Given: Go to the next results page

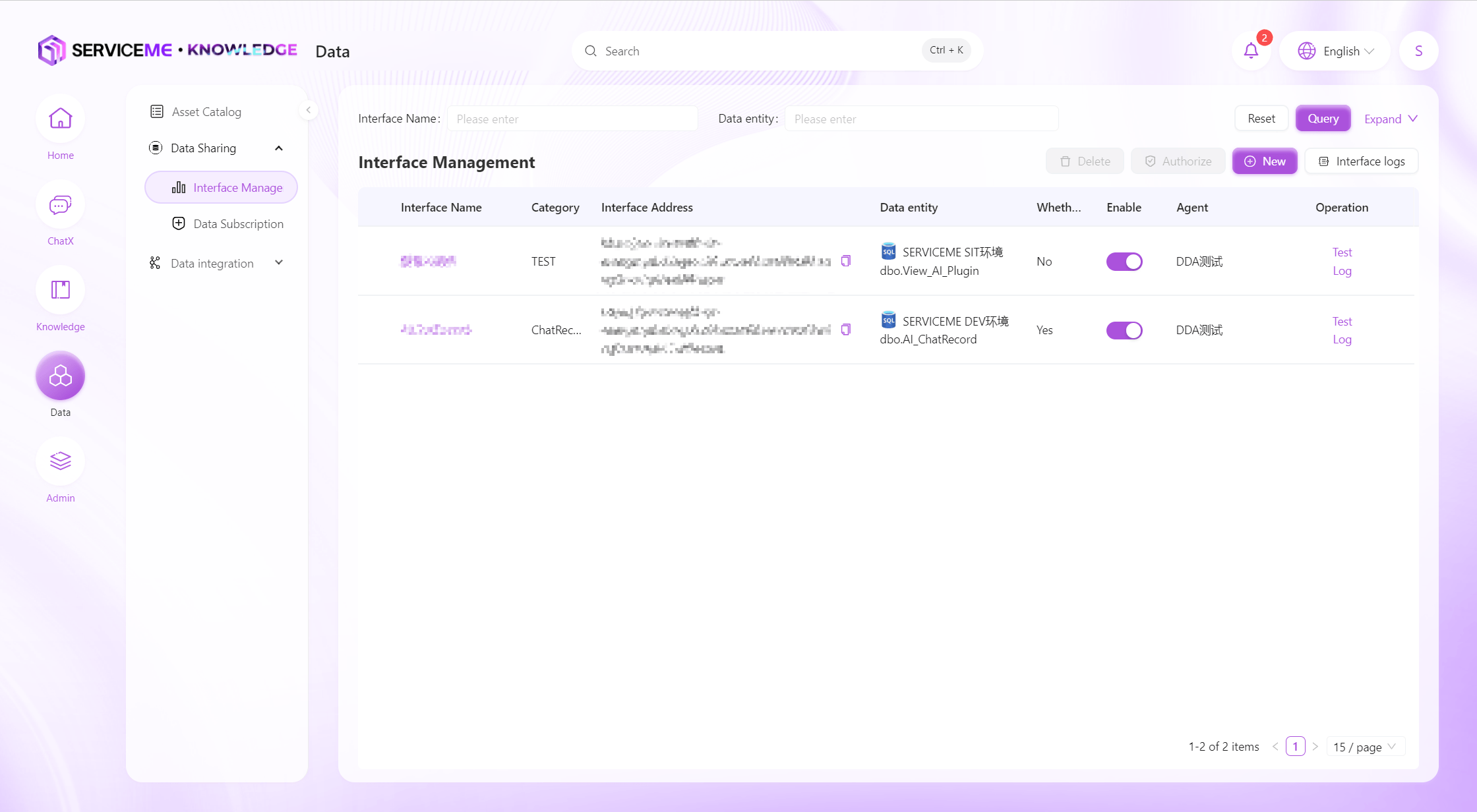Looking at the screenshot, I should 1315,747.
